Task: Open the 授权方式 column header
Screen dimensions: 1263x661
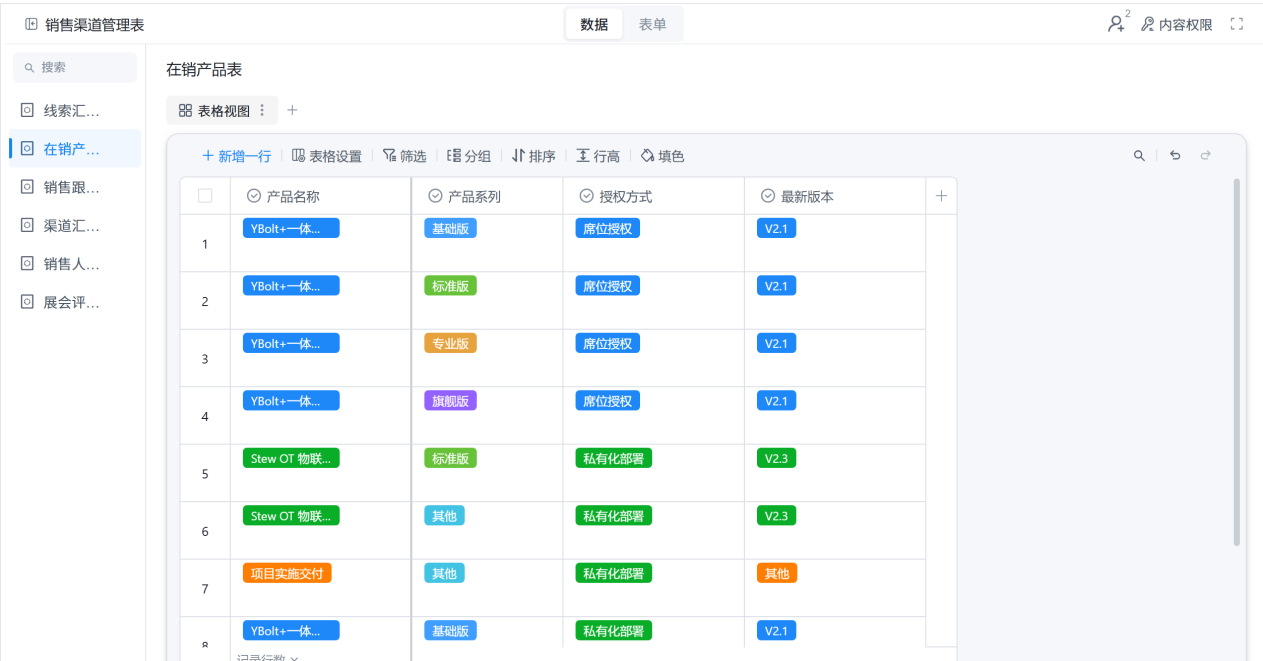Action: [x=654, y=196]
